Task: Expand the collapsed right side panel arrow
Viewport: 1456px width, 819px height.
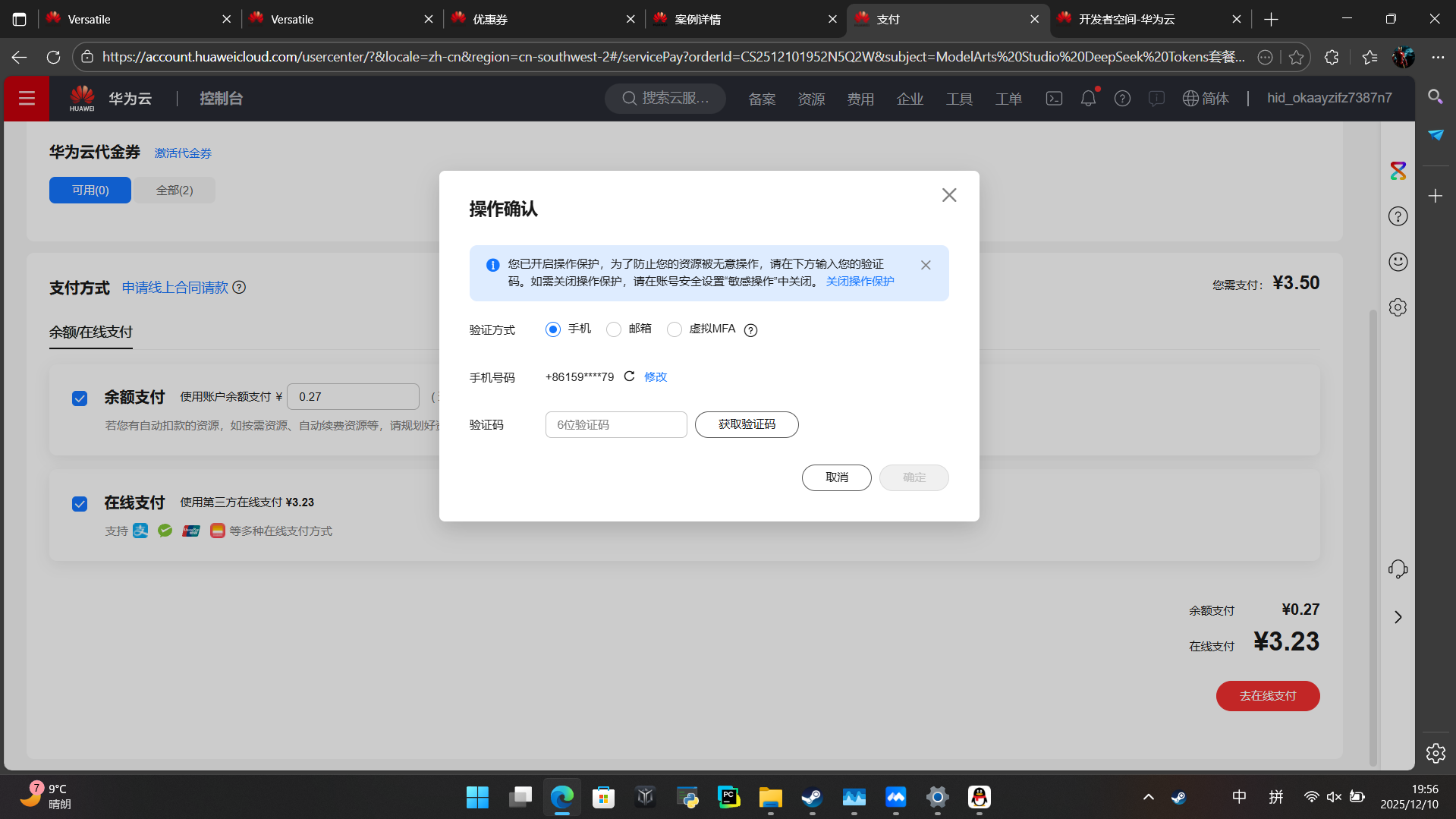Action: click(x=1398, y=617)
